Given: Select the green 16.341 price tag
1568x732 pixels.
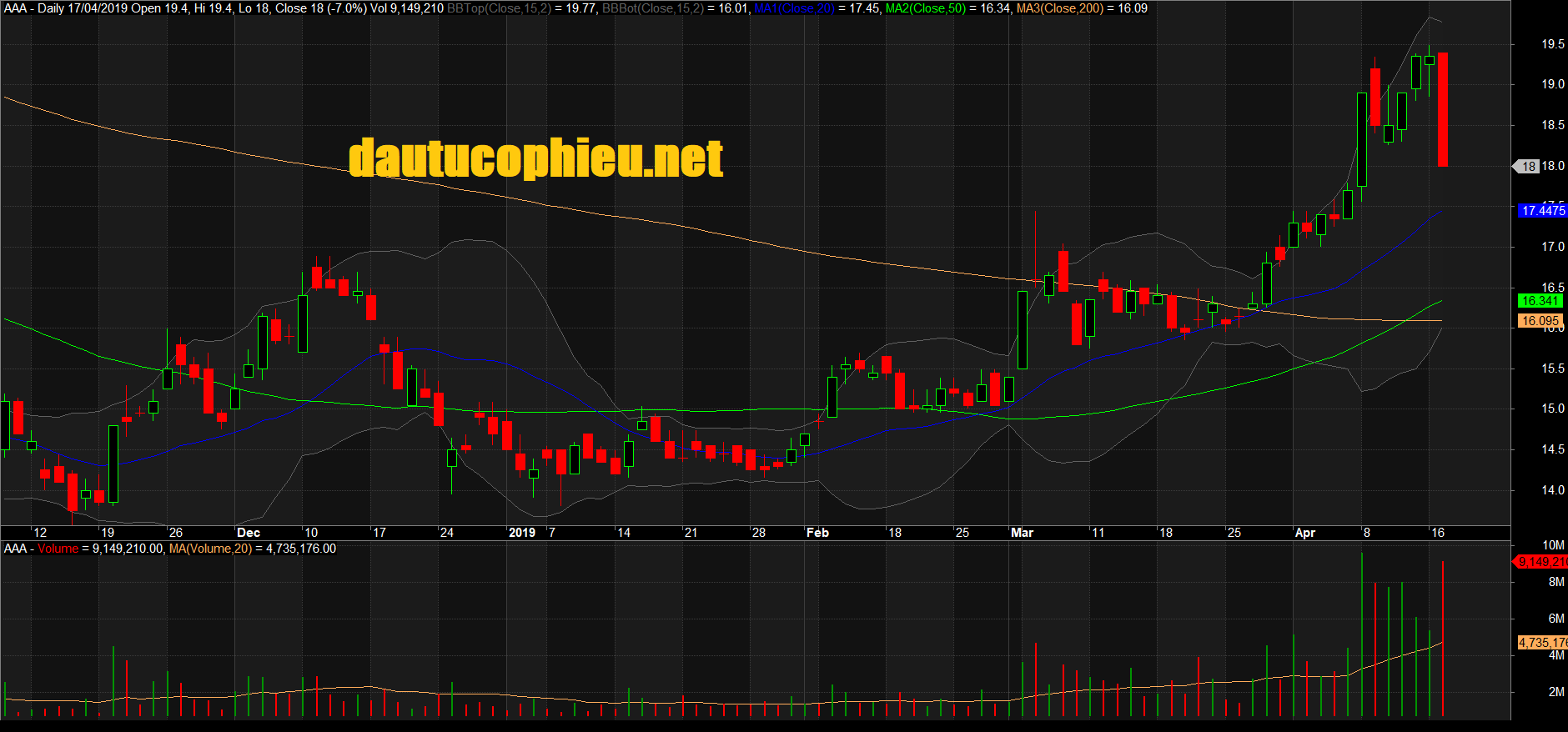Looking at the screenshot, I should tap(1540, 301).
